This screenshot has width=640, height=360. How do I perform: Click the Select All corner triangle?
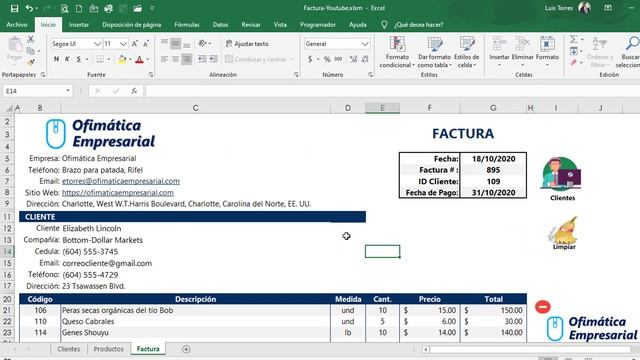coord(9,108)
